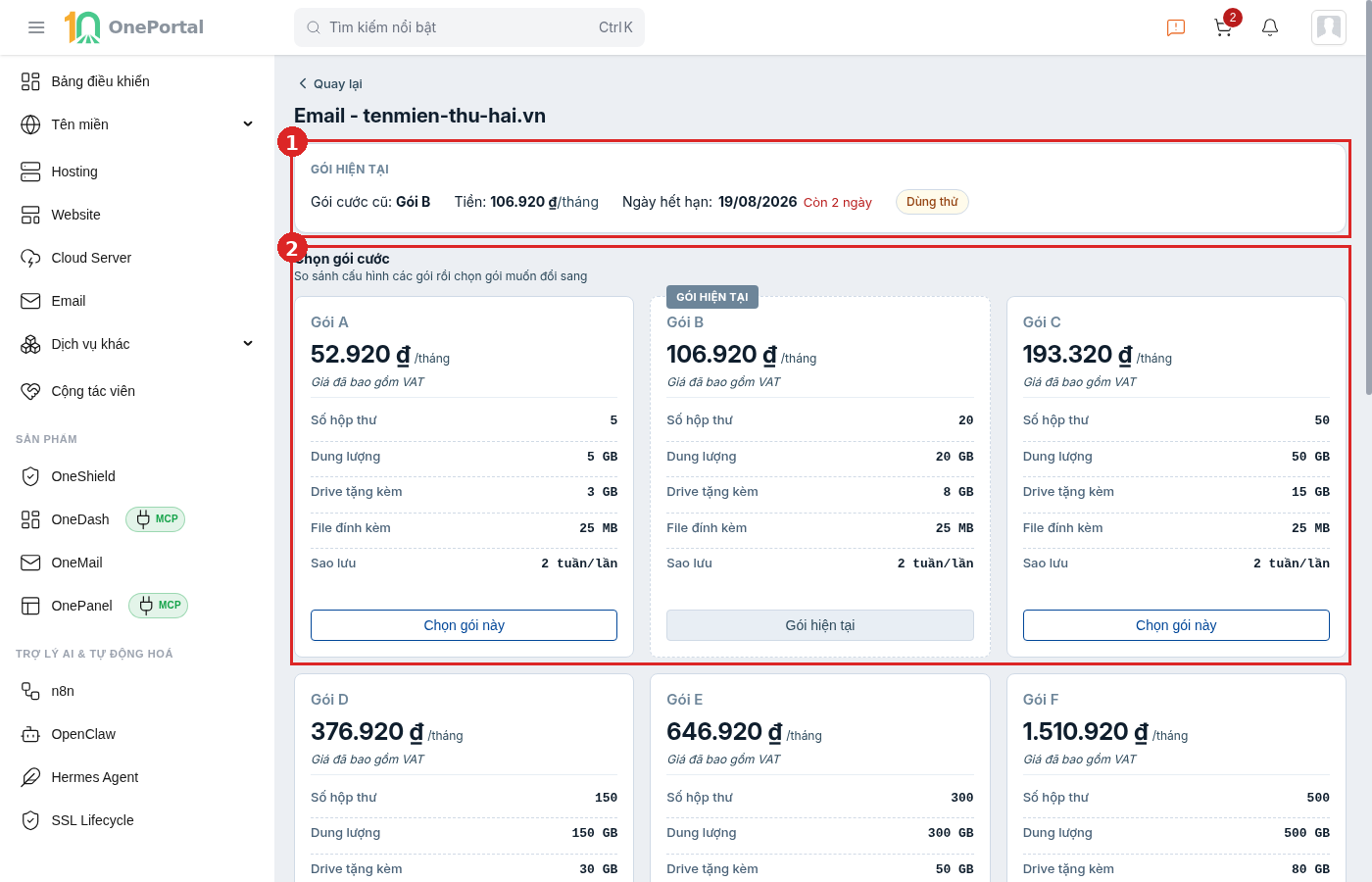Click the OneShield shield icon
This screenshot has height=882, width=1372.
coord(30,476)
